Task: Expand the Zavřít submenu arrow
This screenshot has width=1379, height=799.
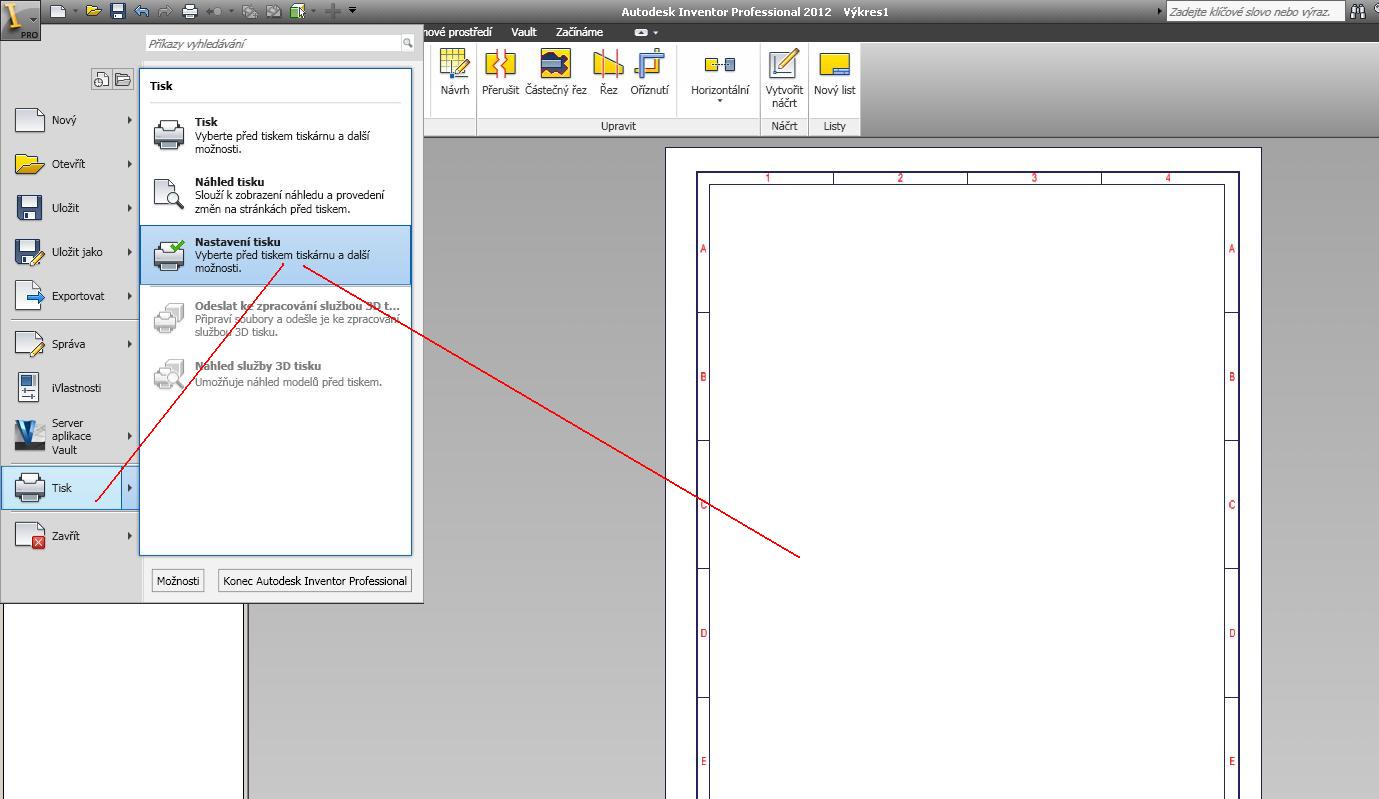Action: [130, 536]
